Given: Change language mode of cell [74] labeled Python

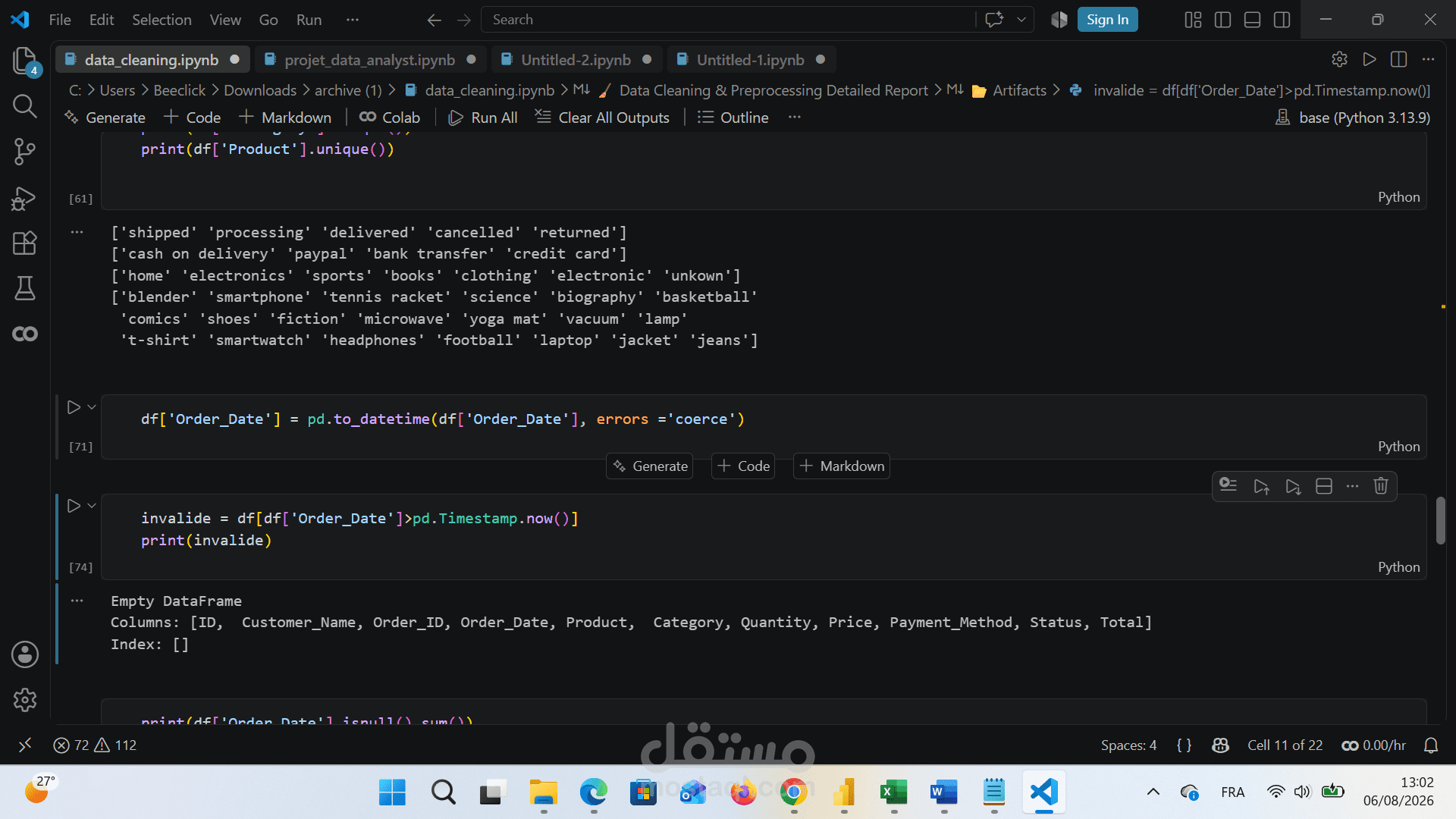Looking at the screenshot, I should coord(1399,567).
